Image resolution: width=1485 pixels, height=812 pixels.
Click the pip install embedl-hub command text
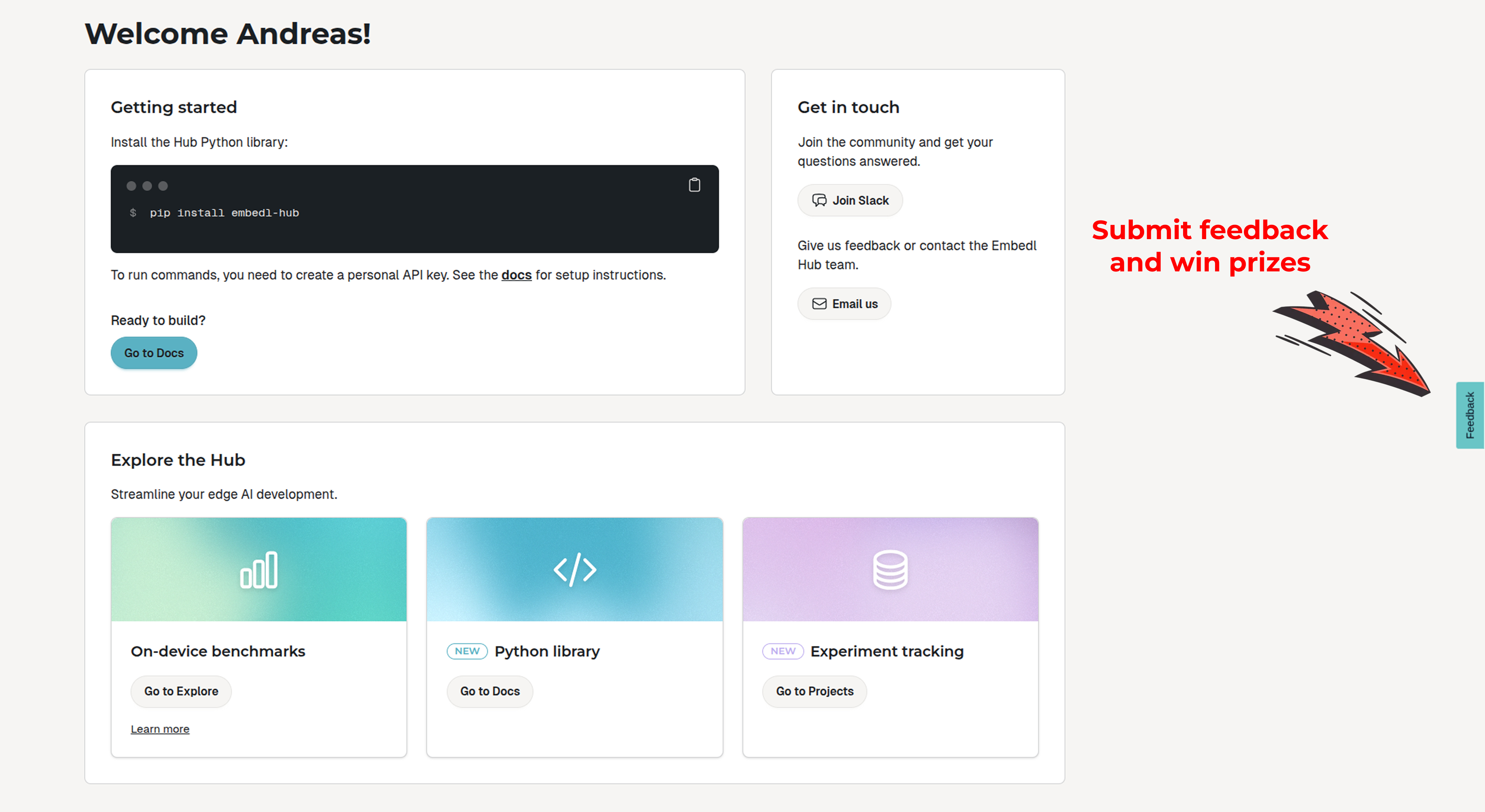coord(224,213)
